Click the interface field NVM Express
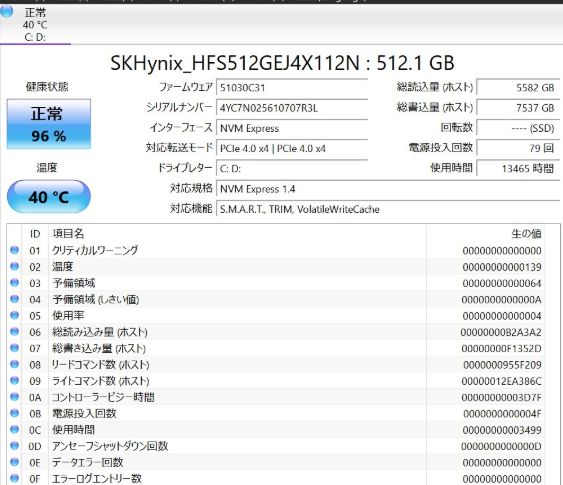Image resolution: width=563 pixels, height=485 pixels. (292, 128)
